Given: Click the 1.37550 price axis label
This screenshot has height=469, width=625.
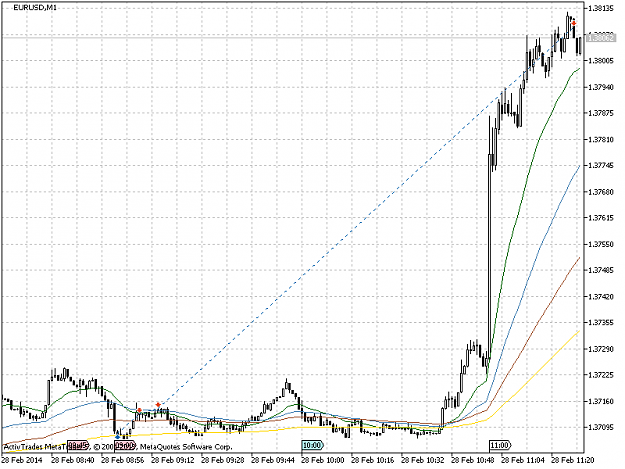Looking at the screenshot, I should click(601, 244).
